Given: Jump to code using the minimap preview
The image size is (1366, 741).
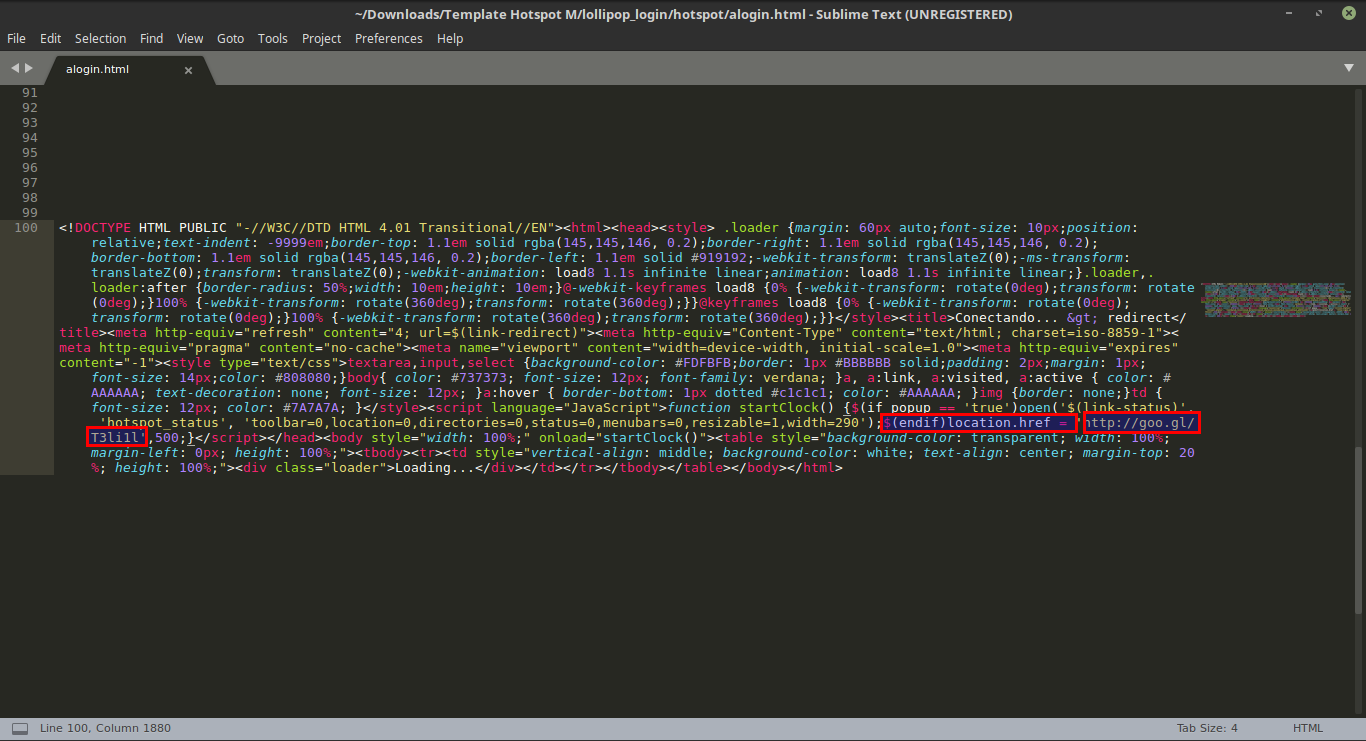Looking at the screenshot, I should point(1274,300).
